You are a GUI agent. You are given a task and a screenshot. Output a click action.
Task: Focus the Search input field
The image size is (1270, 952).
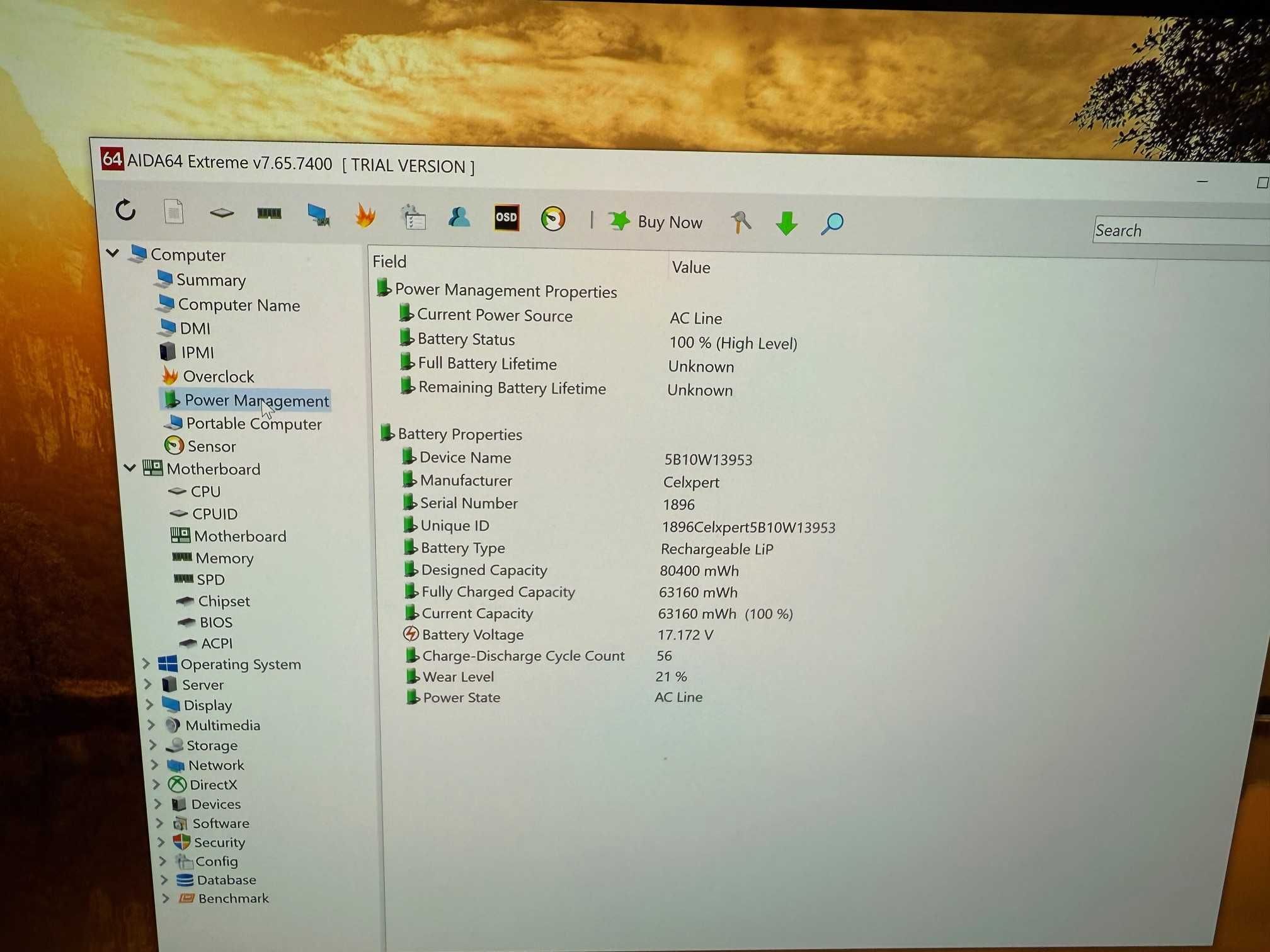point(1181,230)
